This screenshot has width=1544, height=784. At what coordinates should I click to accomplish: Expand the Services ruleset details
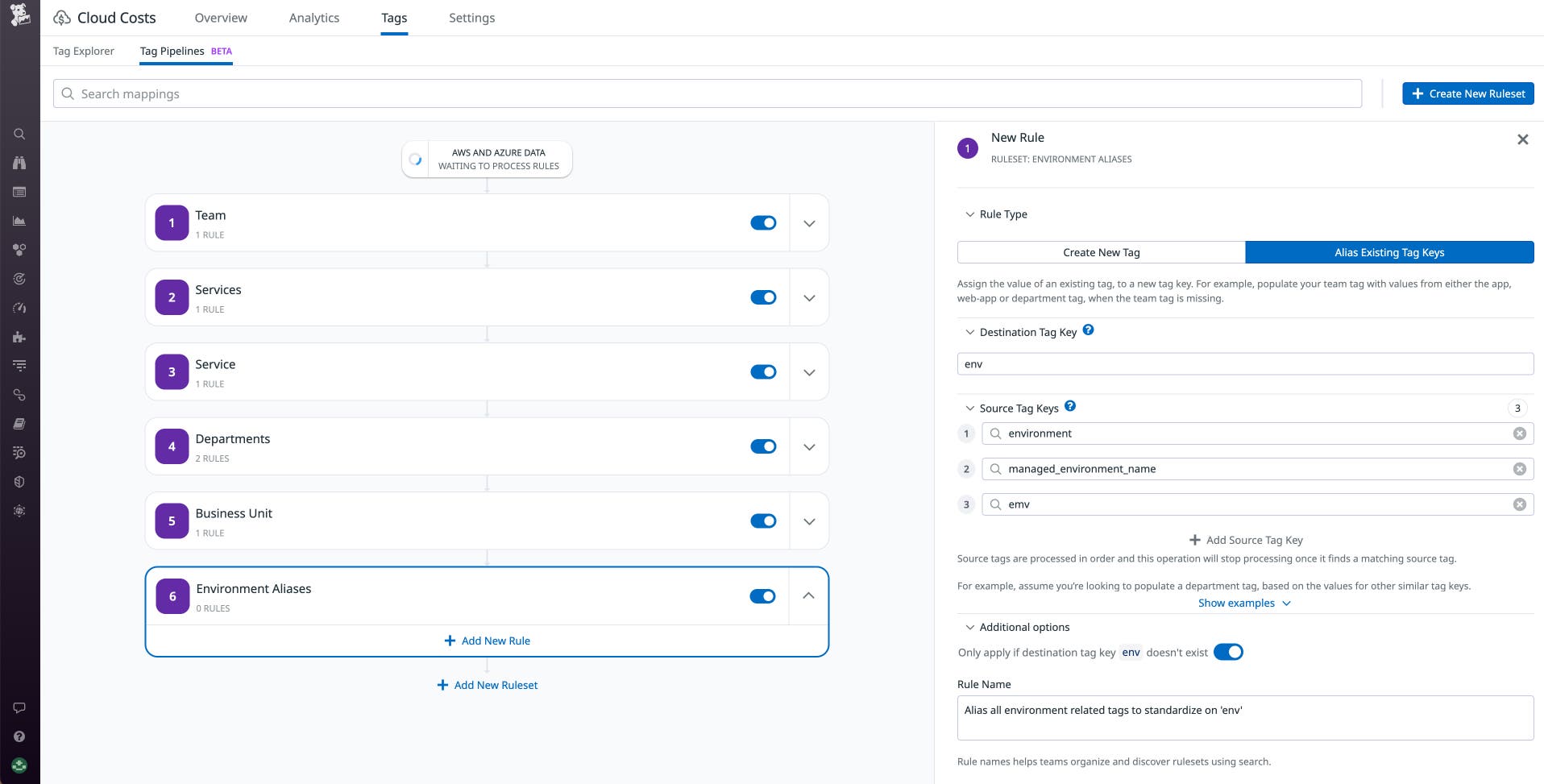tap(808, 297)
